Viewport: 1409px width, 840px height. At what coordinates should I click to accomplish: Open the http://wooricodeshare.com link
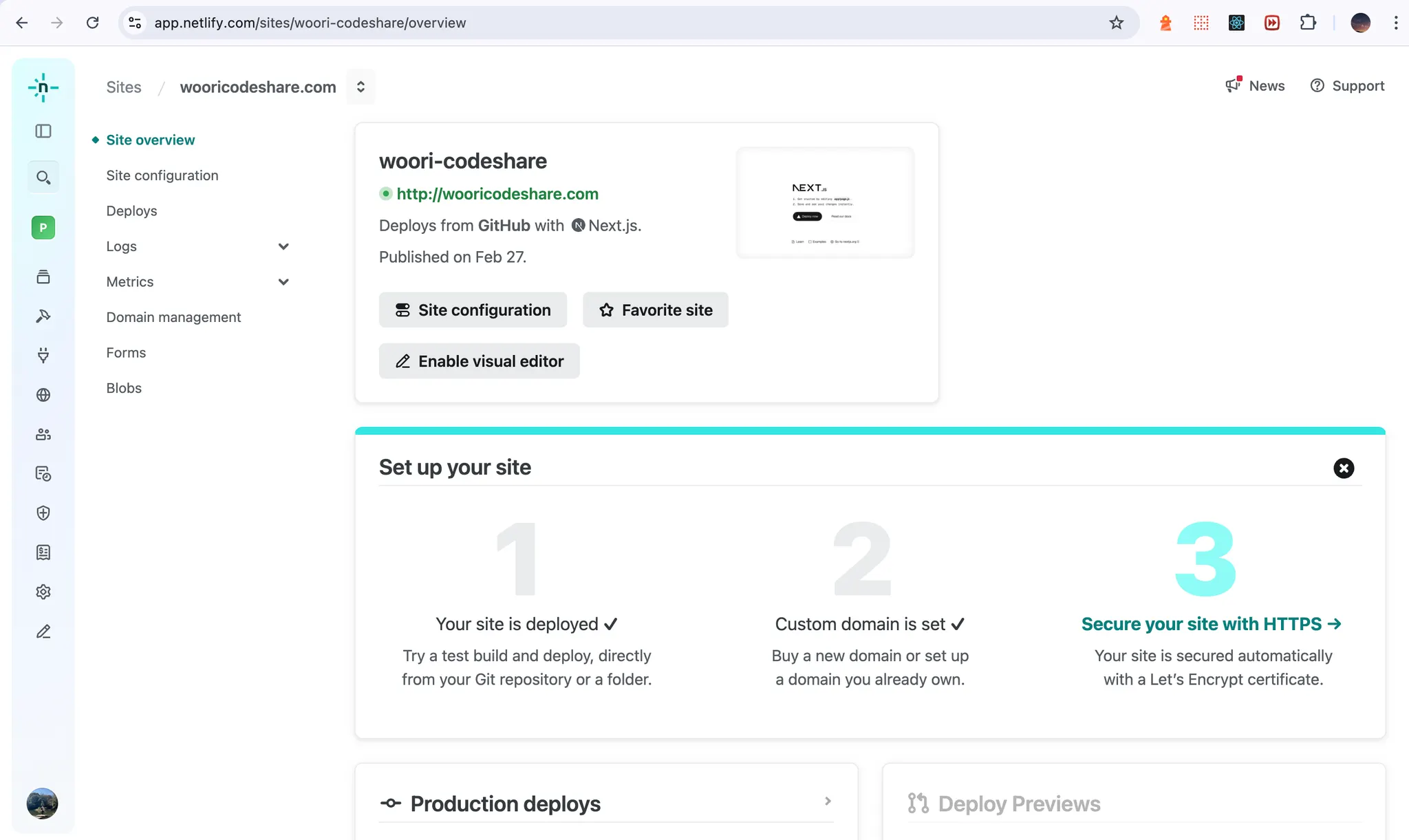coord(497,194)
